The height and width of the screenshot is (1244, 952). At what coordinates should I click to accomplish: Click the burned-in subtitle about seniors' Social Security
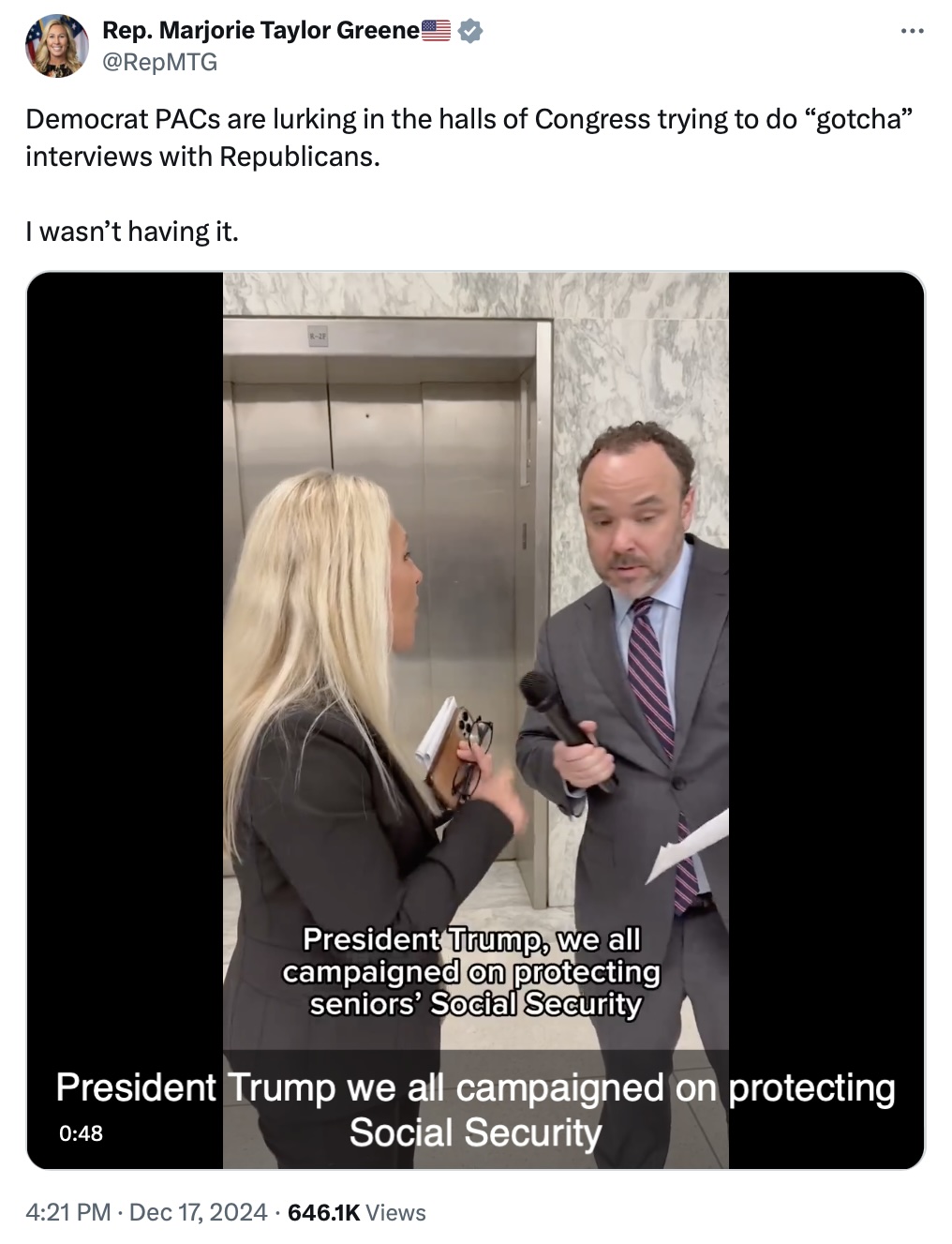[471, 972]
